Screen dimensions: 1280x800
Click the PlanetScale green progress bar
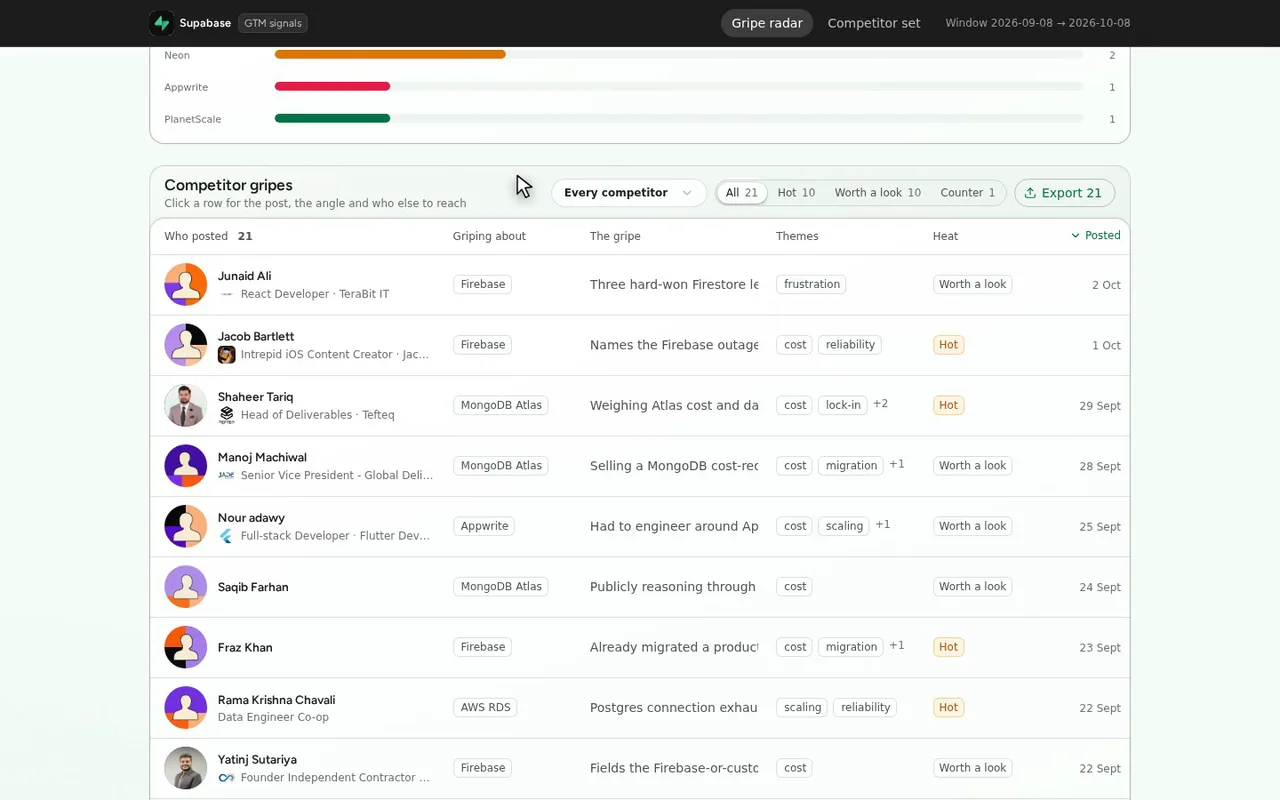[332, 119]
